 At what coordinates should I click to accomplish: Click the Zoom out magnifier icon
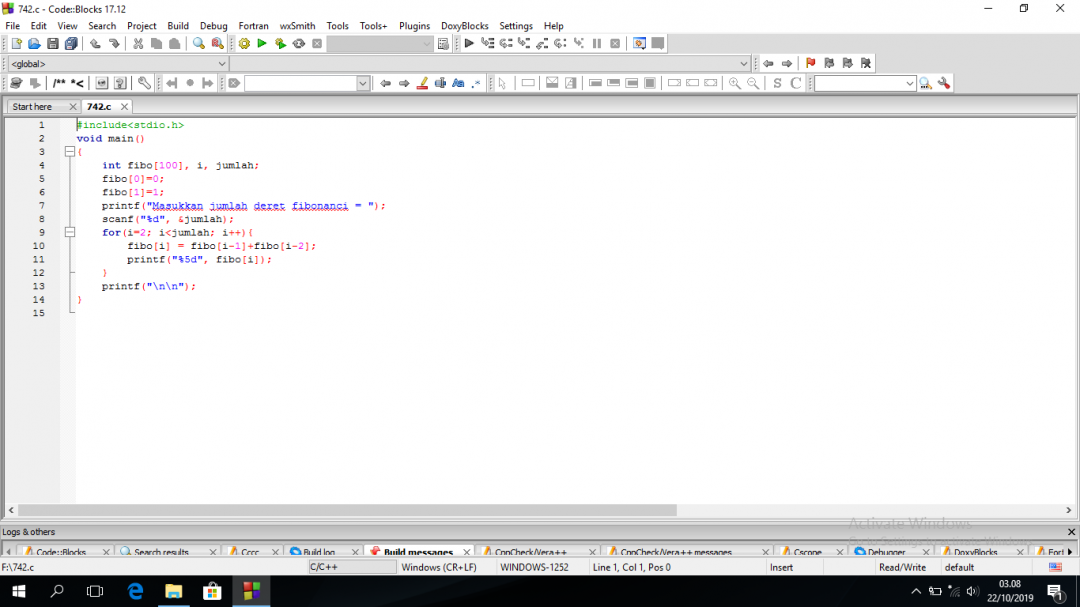pyautogui.click(x=754, y=83)
